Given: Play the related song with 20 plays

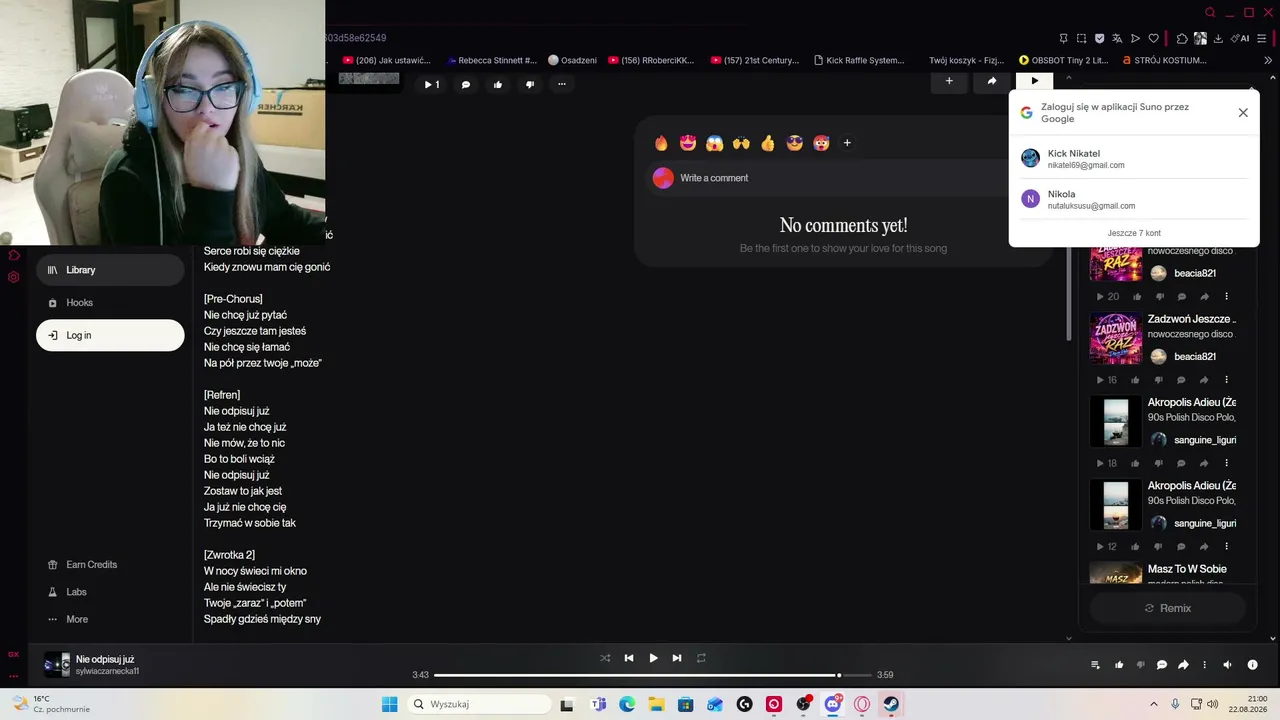Looking at the screenshot, I should [x=1101, y=297].
